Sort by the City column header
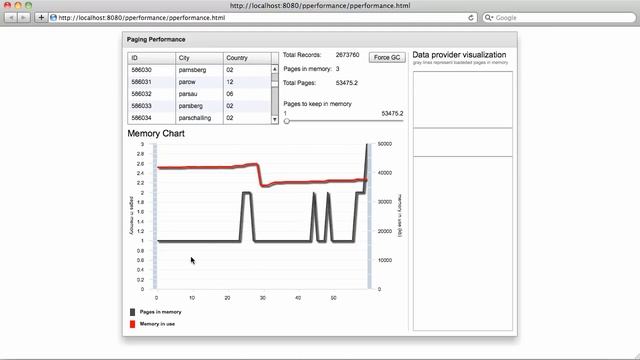This screenshot has height=360, width=640. coord(199,58)
